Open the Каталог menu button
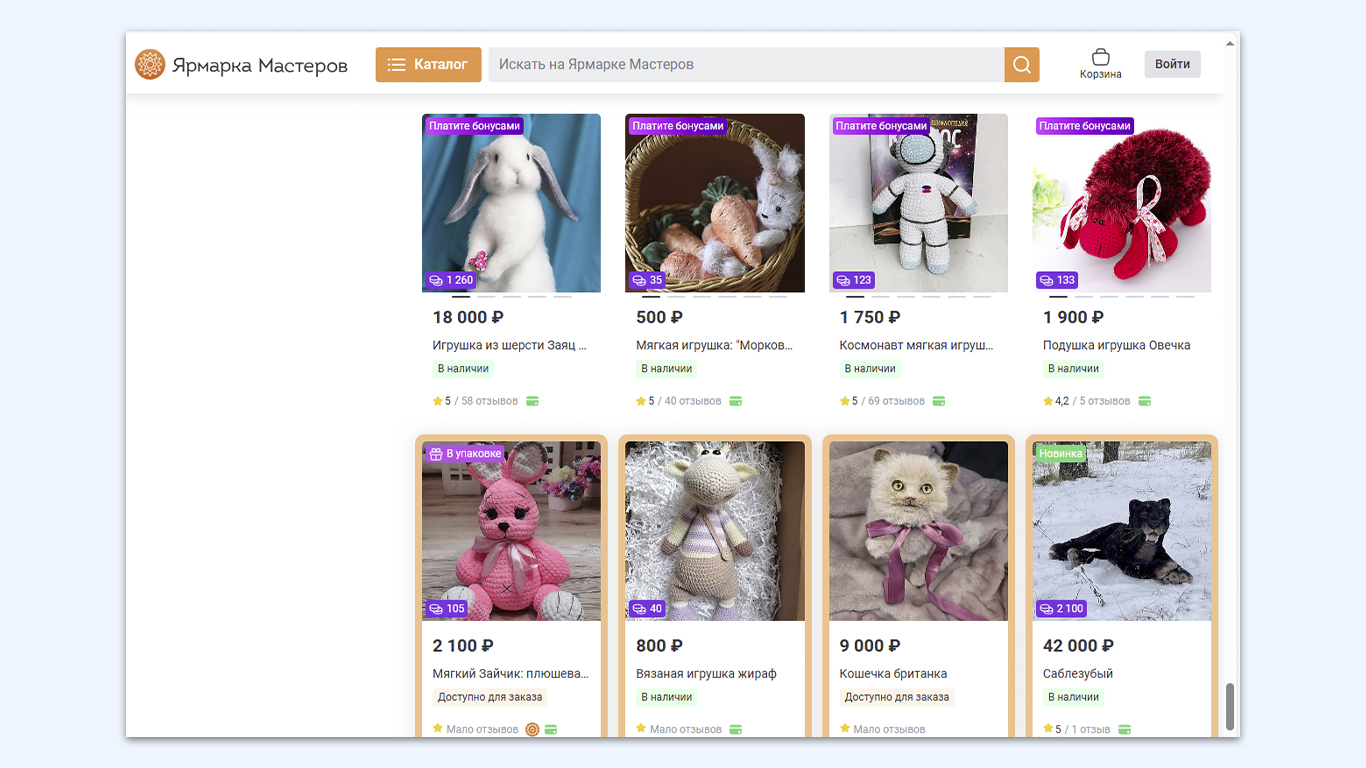1366x768 pixels. (428, 65)
